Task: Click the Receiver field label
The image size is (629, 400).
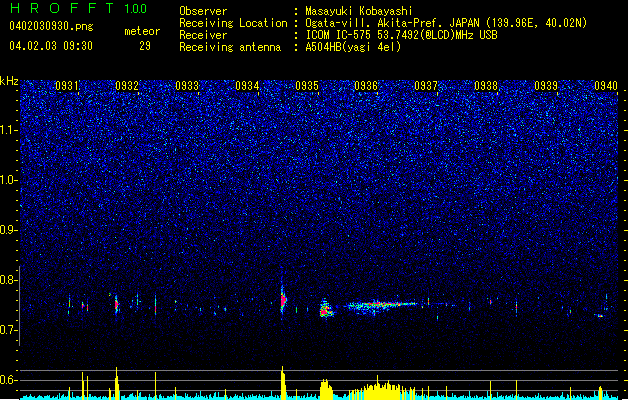Action: [x=203, y=35]
